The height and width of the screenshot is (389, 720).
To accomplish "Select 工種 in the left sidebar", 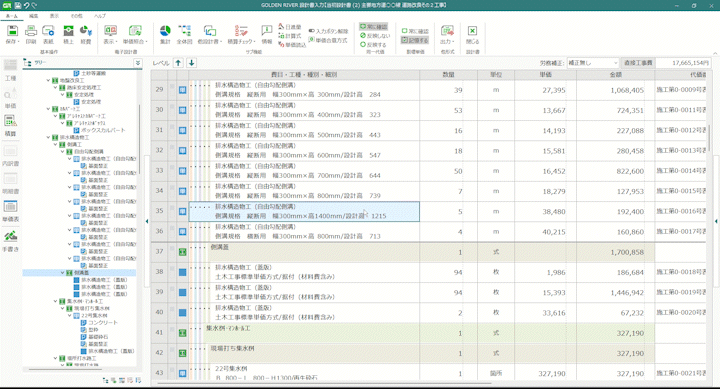I will 11,70.
